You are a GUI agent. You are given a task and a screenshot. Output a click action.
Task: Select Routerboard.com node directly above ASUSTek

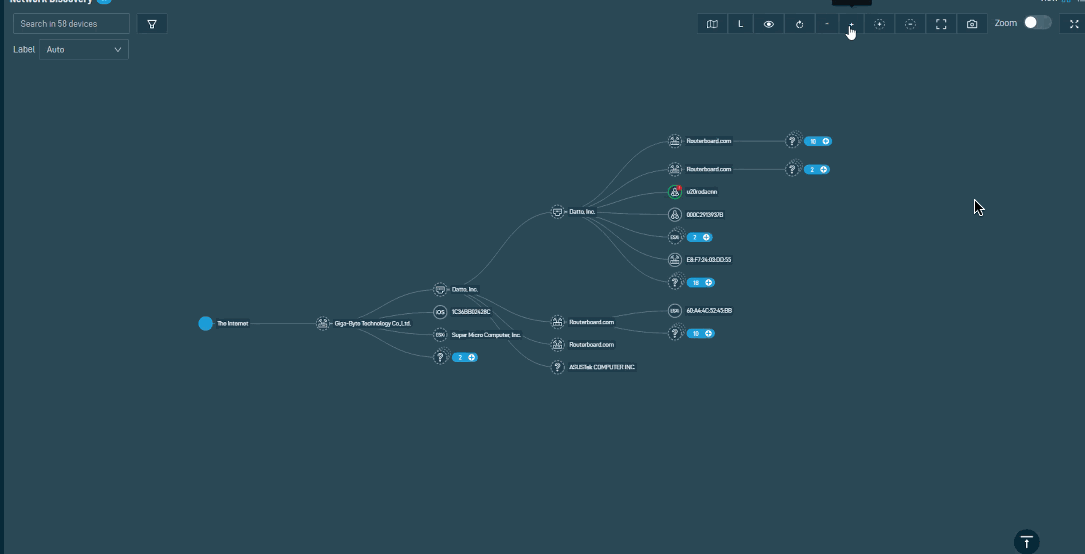pos(558,344)
